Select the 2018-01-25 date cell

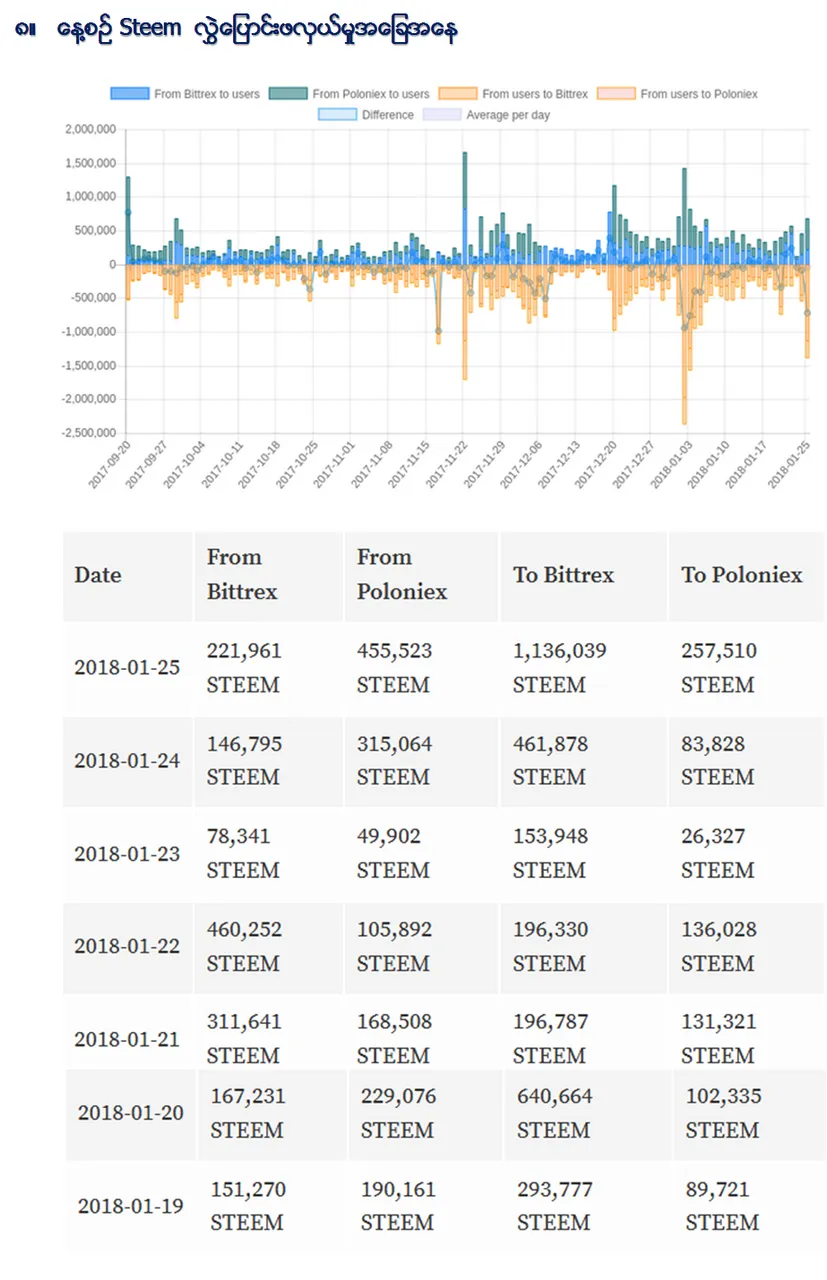point(128,668)
